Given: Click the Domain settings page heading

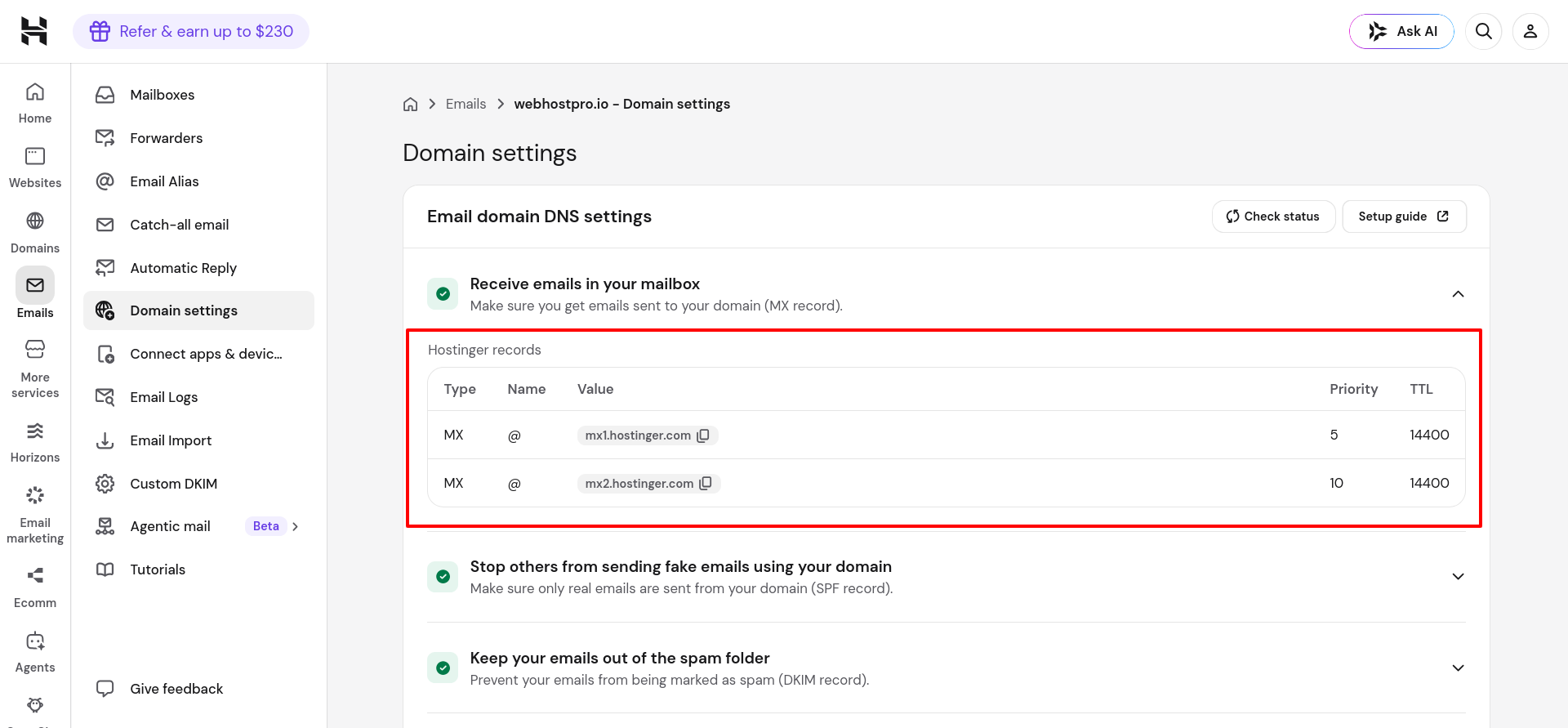Looking at the screenshot, I should (x=490, y=153).
